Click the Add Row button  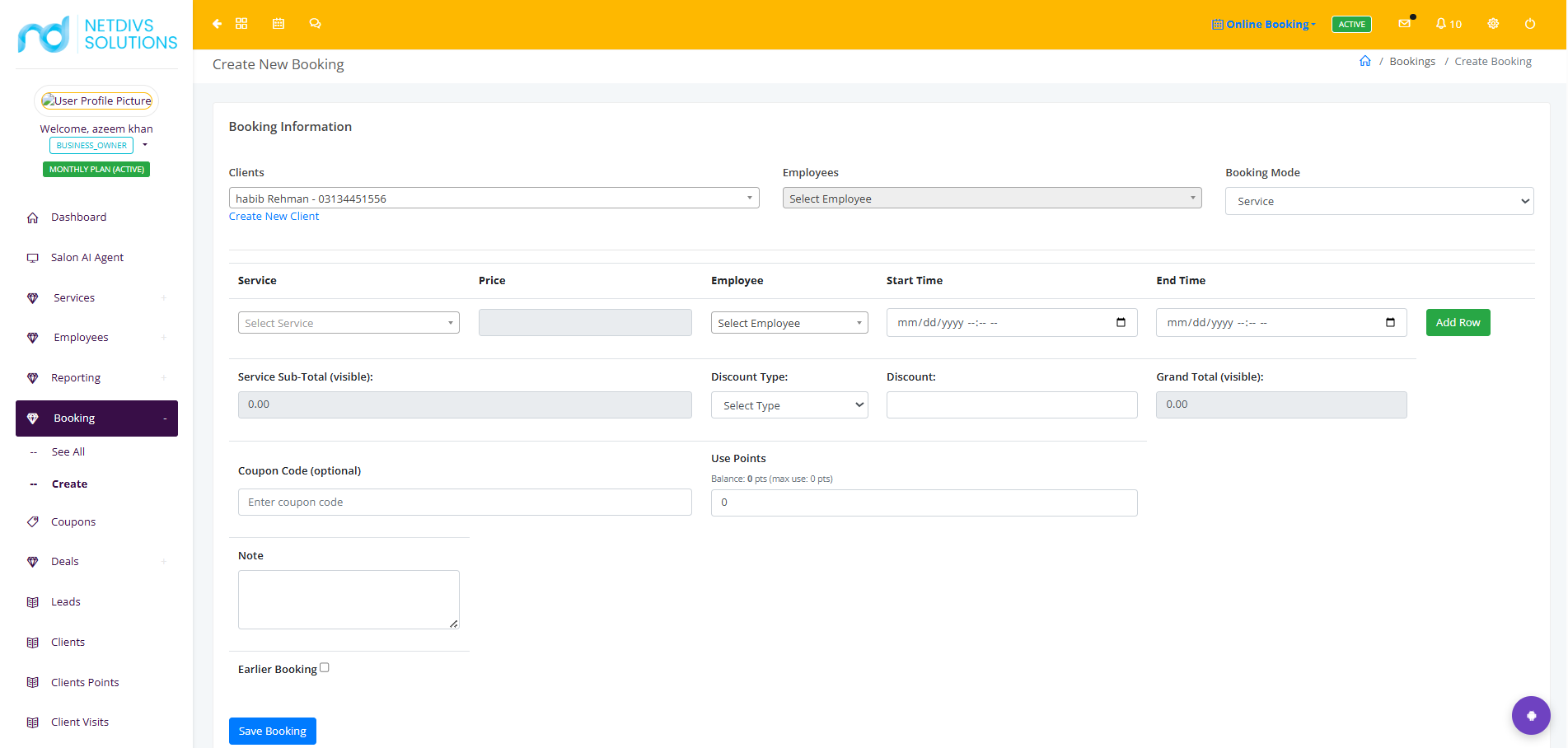point(1458,322)
